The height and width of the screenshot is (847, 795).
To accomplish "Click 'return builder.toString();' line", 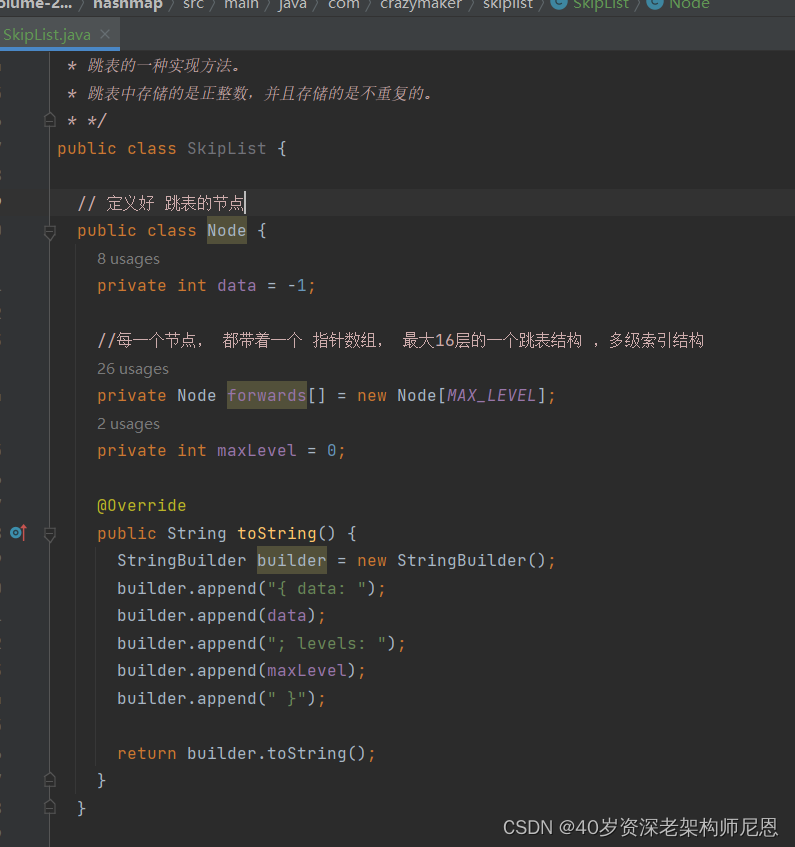I will (x=246, y=753).
